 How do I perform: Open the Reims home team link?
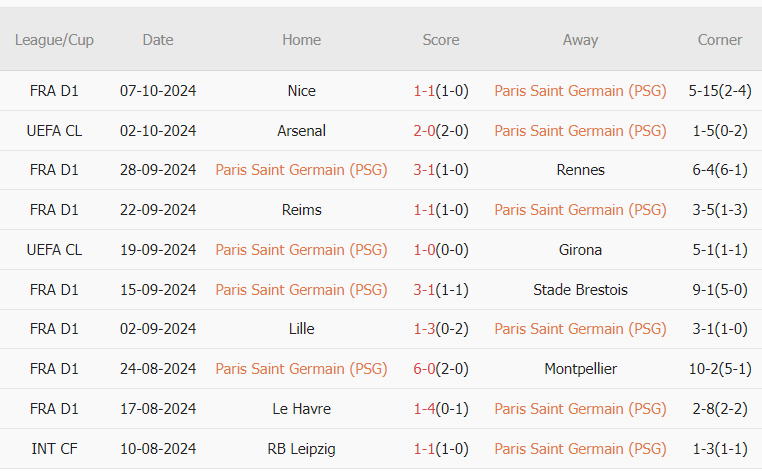point(301,210)
